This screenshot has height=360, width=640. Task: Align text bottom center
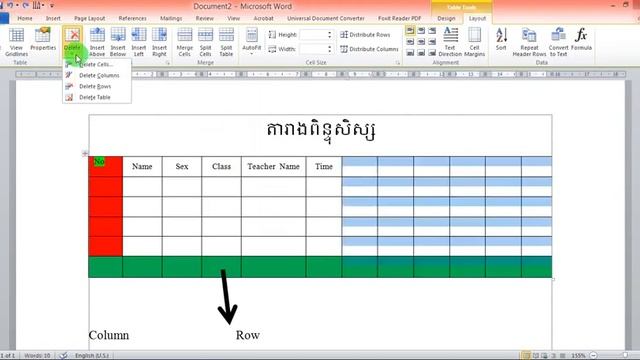pos(421,53)
